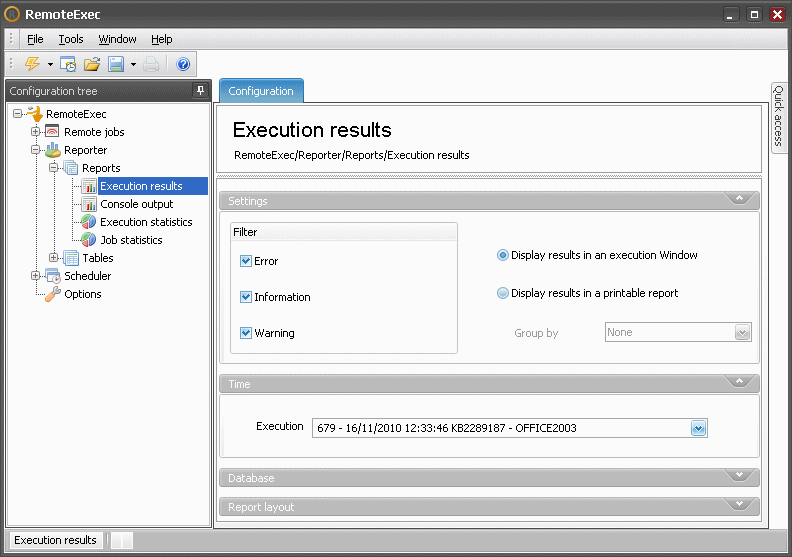The width and height of the screenshot is (792, 557).
Task: Select Console output in the tree
Action: (x=136, y=204)
